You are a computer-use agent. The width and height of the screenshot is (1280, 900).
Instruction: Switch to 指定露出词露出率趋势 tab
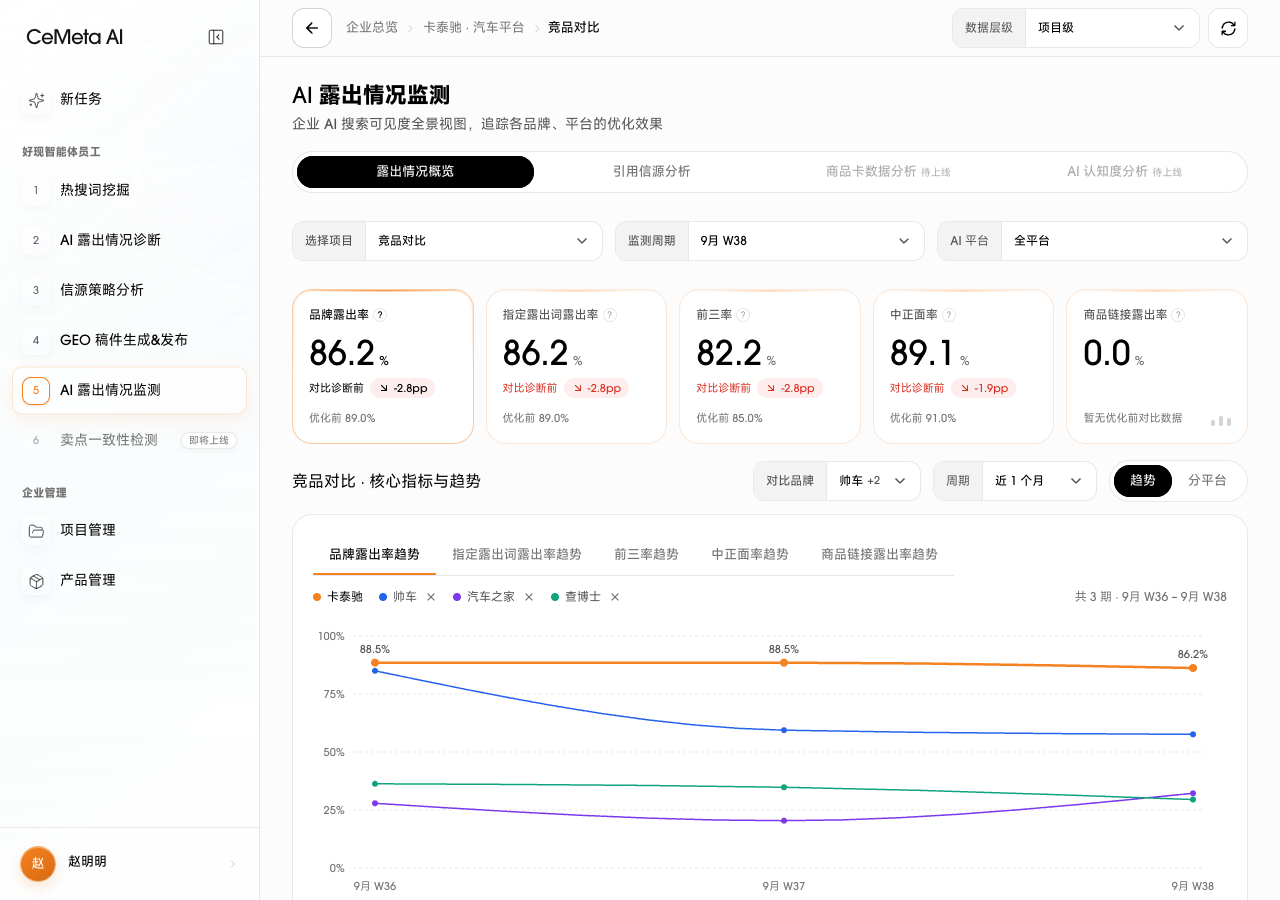517,554
